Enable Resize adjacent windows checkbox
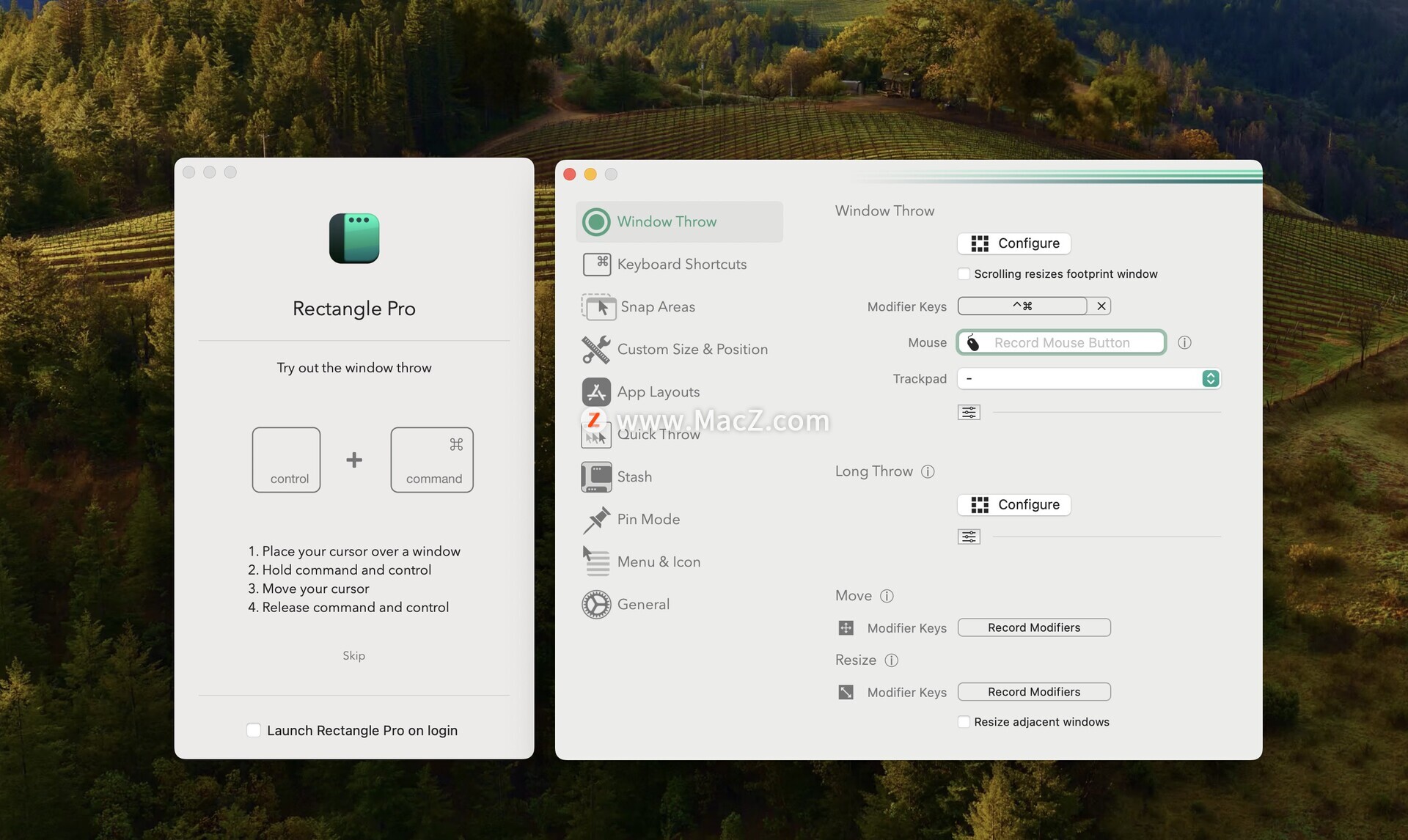Image resolution: width=1408 pixels, height=840 pixels. click(x=964, y=722)
